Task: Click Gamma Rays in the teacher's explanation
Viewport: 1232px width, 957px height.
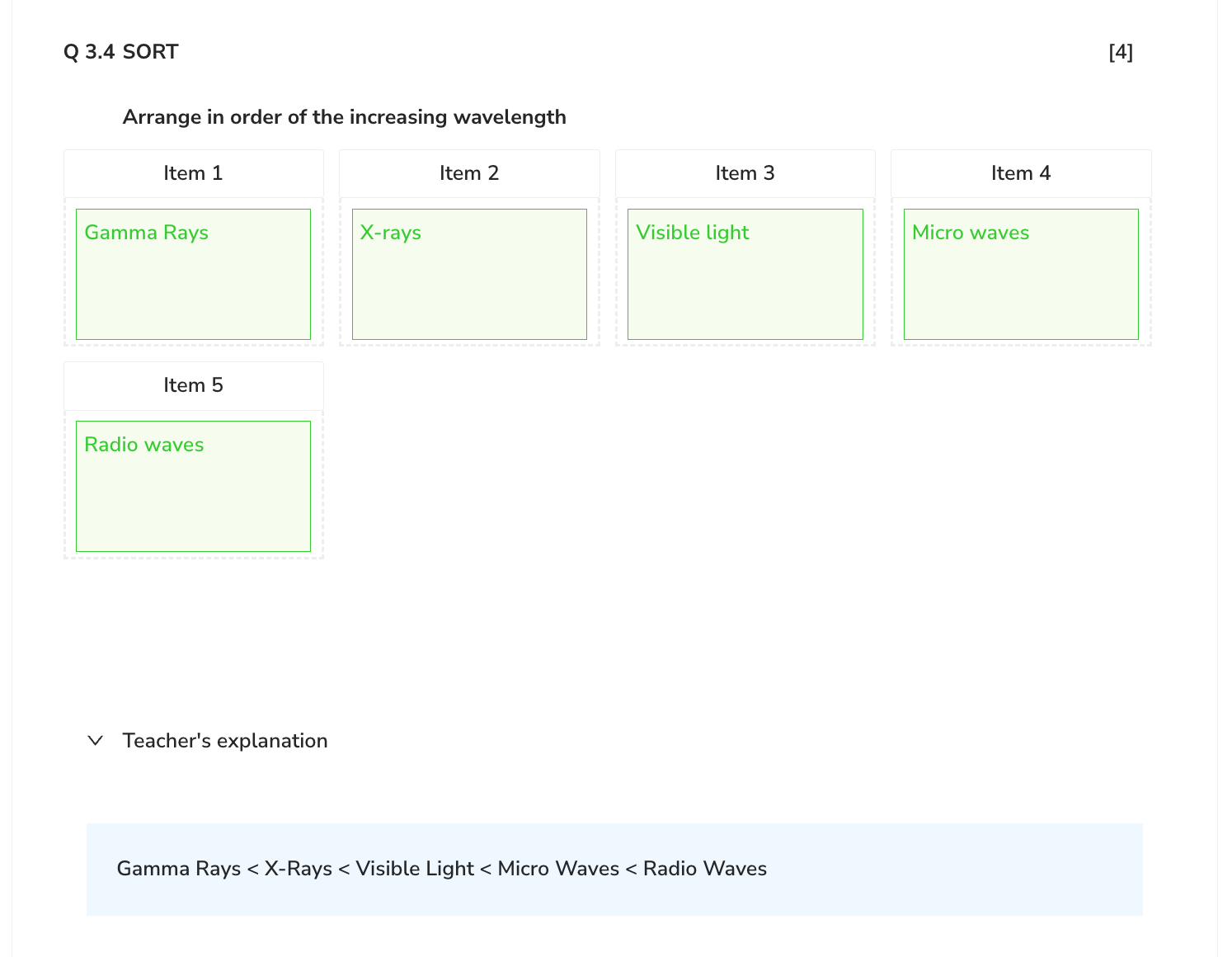Action: (178, 869)
